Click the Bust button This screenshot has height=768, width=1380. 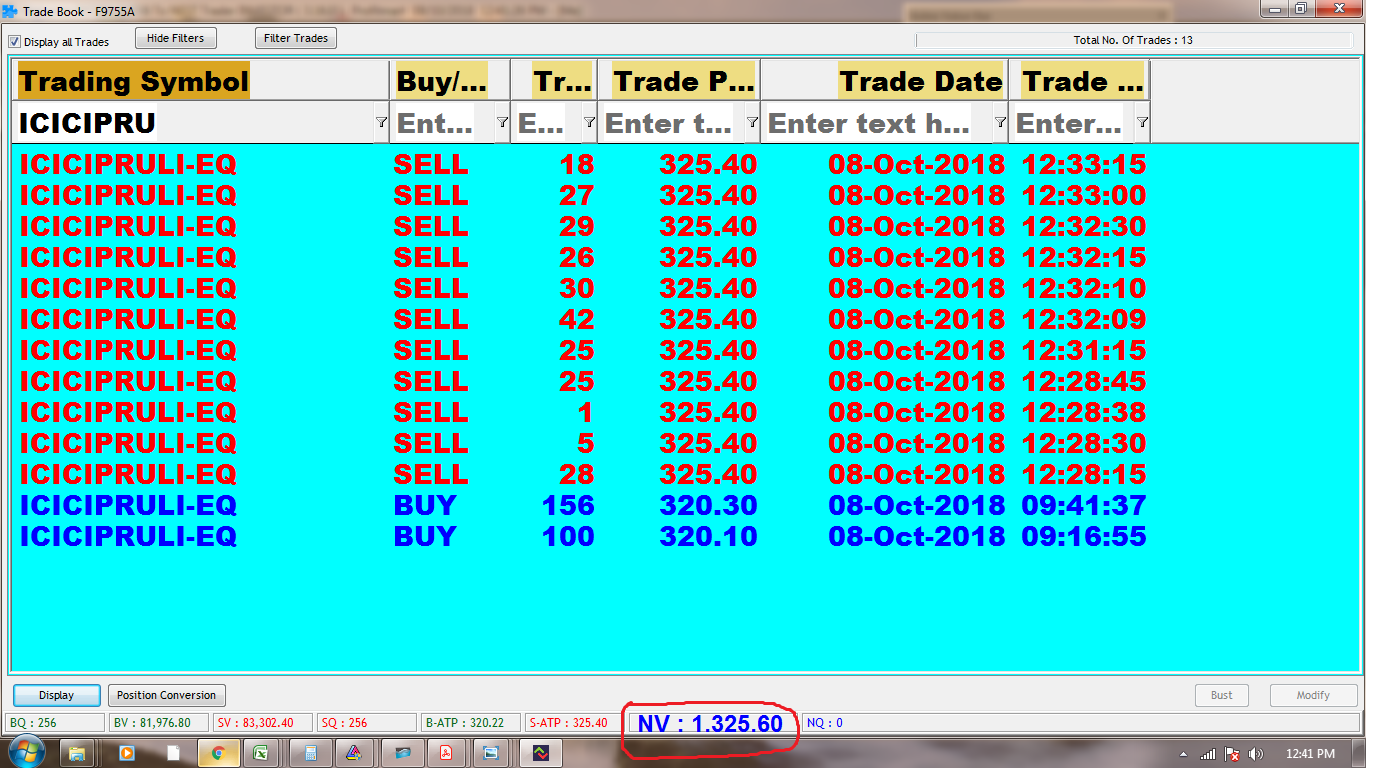point(1222,695)
